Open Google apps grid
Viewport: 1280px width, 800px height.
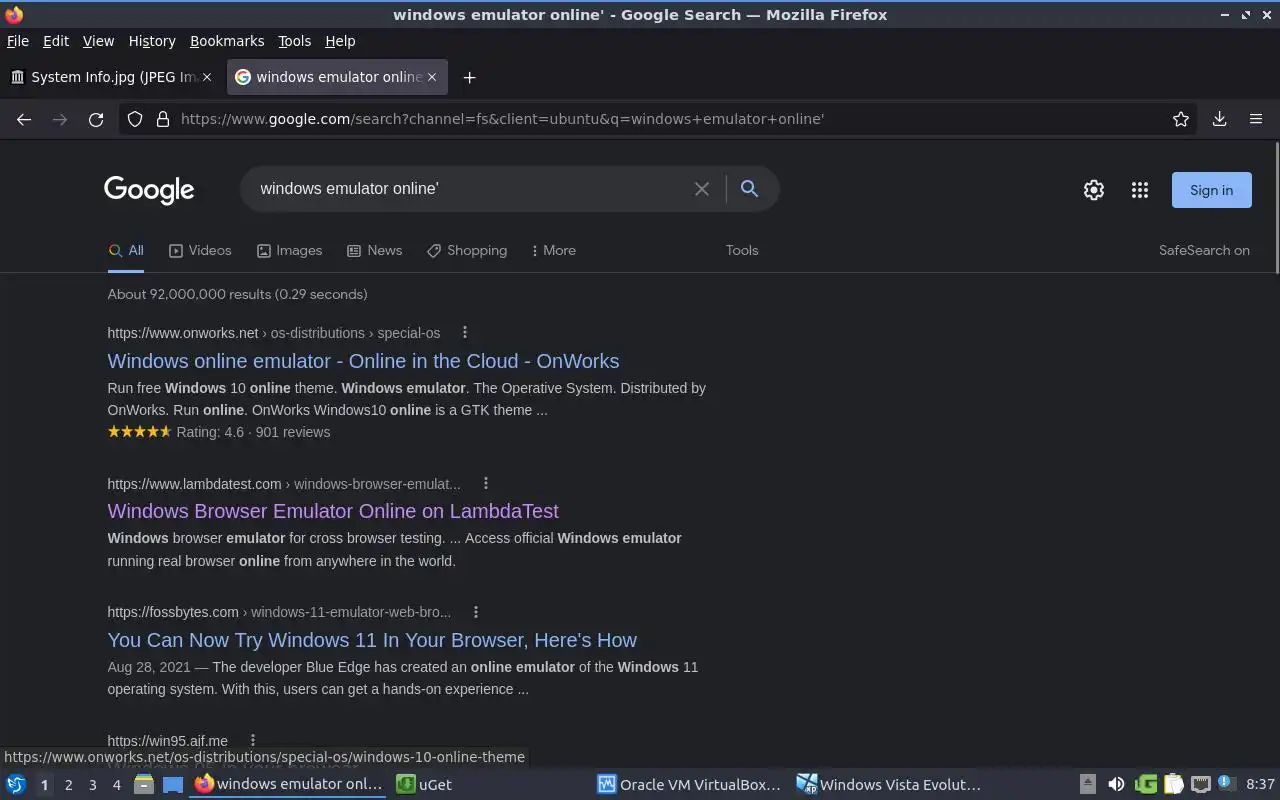click(x=1140, y=190)
